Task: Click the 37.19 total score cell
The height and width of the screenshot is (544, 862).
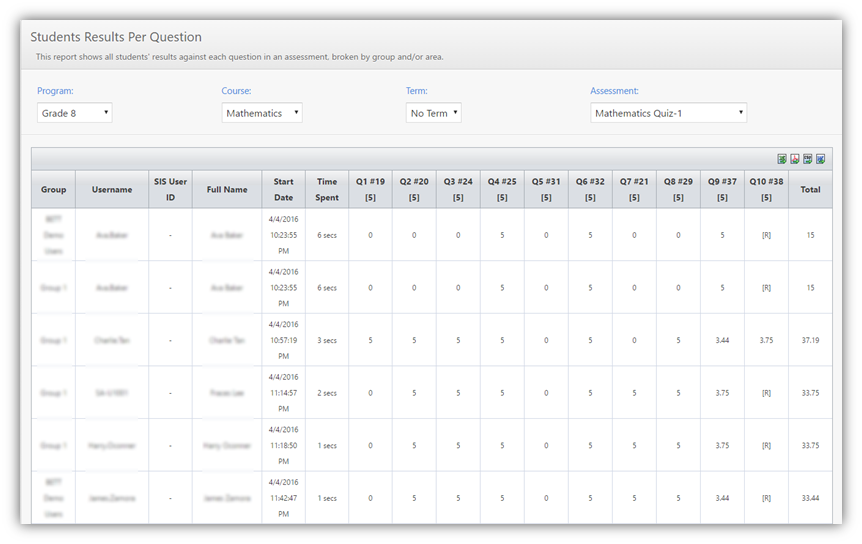Action: click(x=810, y=340)
